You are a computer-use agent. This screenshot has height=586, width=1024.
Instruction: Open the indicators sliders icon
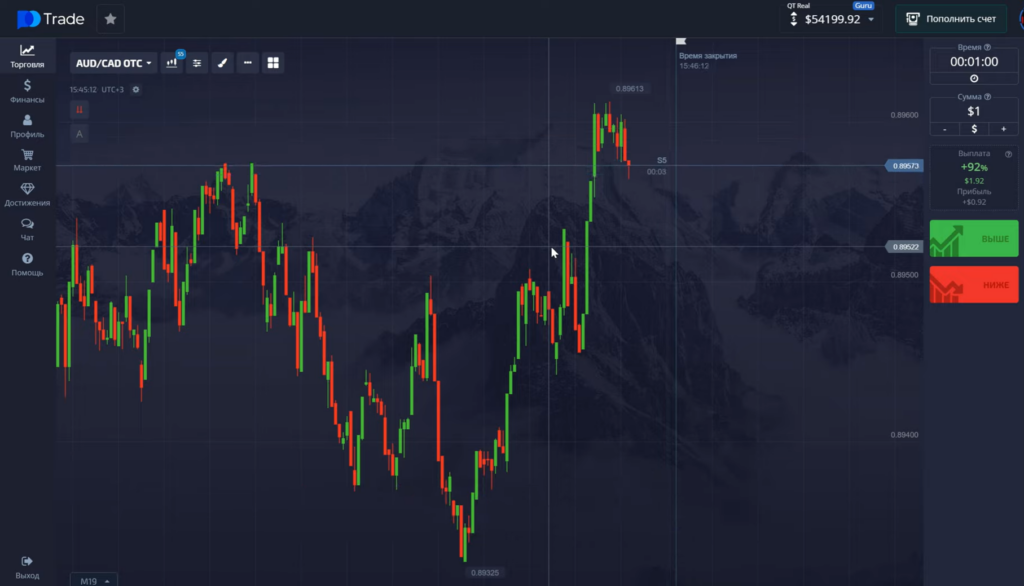tap(197, 63)
